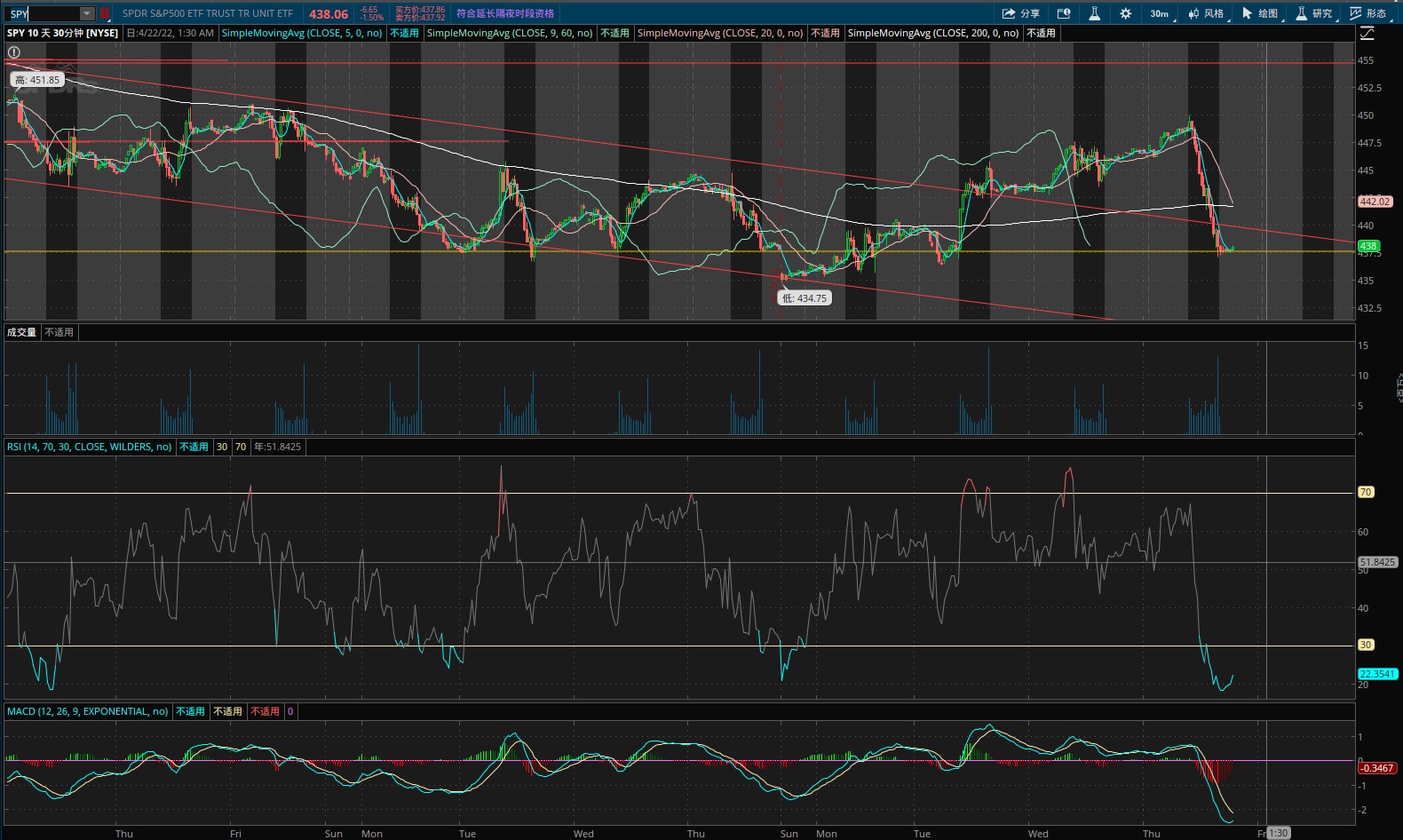The height and width of the screenshot is (840, 1403).
Task: Click the 低: 434.75 low price bubble
Action: (805, 298)
